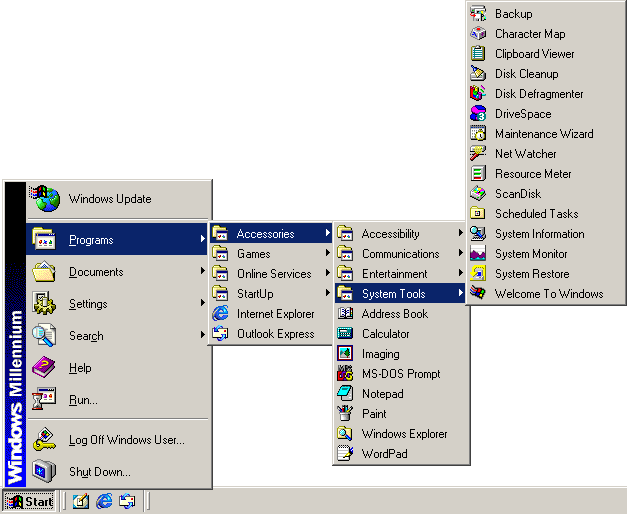Click the Address Book icon
This screenshot has height=514, width=627.
345,314
